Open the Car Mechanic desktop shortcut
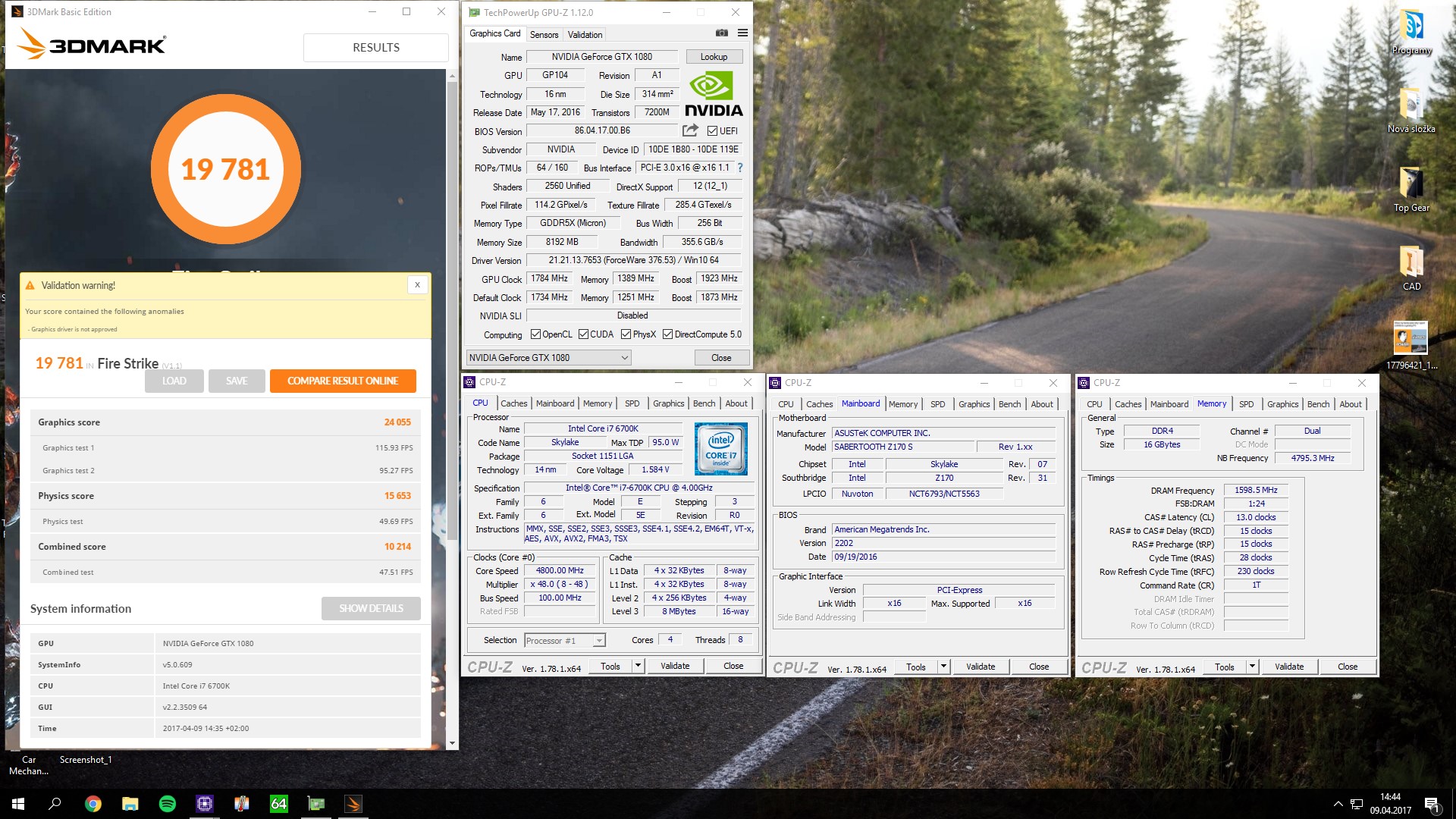This screenshot has width=1456, height=819. (x=29, y=764)
